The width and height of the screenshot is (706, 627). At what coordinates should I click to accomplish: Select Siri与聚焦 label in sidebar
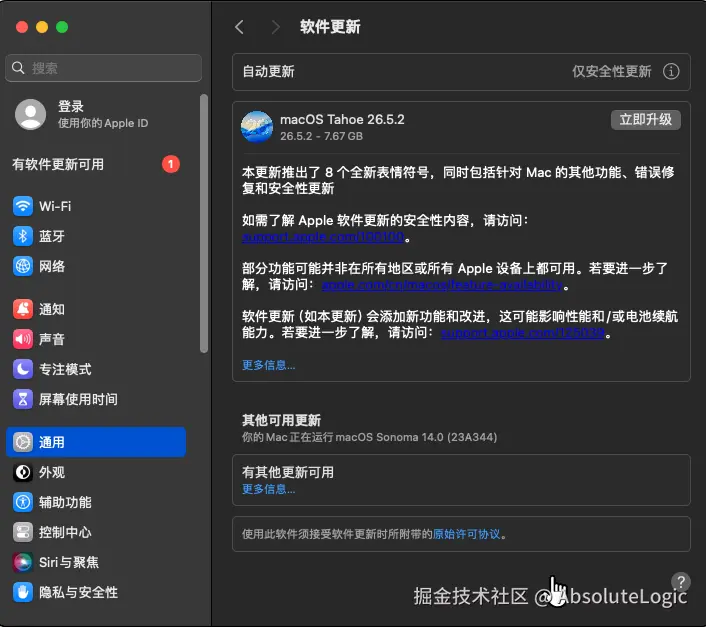click(x=69, y=562)
